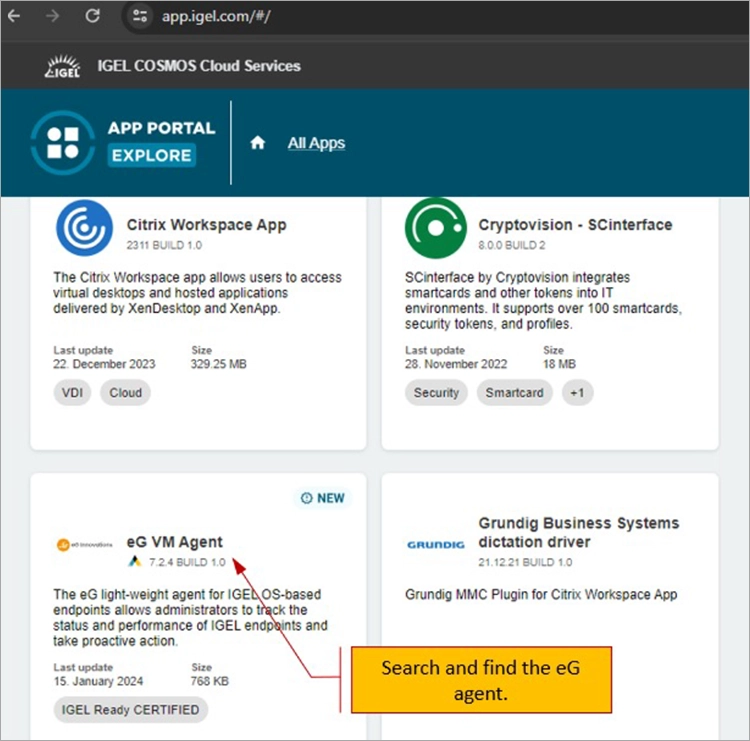Open the Cryptovision - SCinterface title

(x=575, y=225)
